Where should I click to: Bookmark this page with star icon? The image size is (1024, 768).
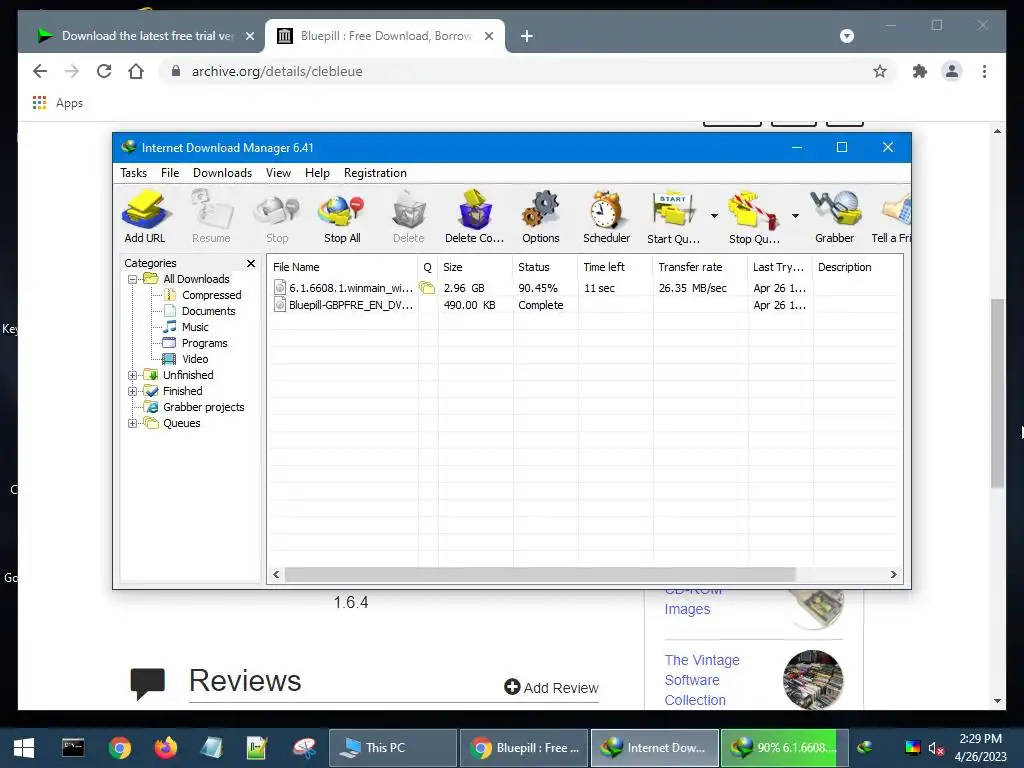880,71
